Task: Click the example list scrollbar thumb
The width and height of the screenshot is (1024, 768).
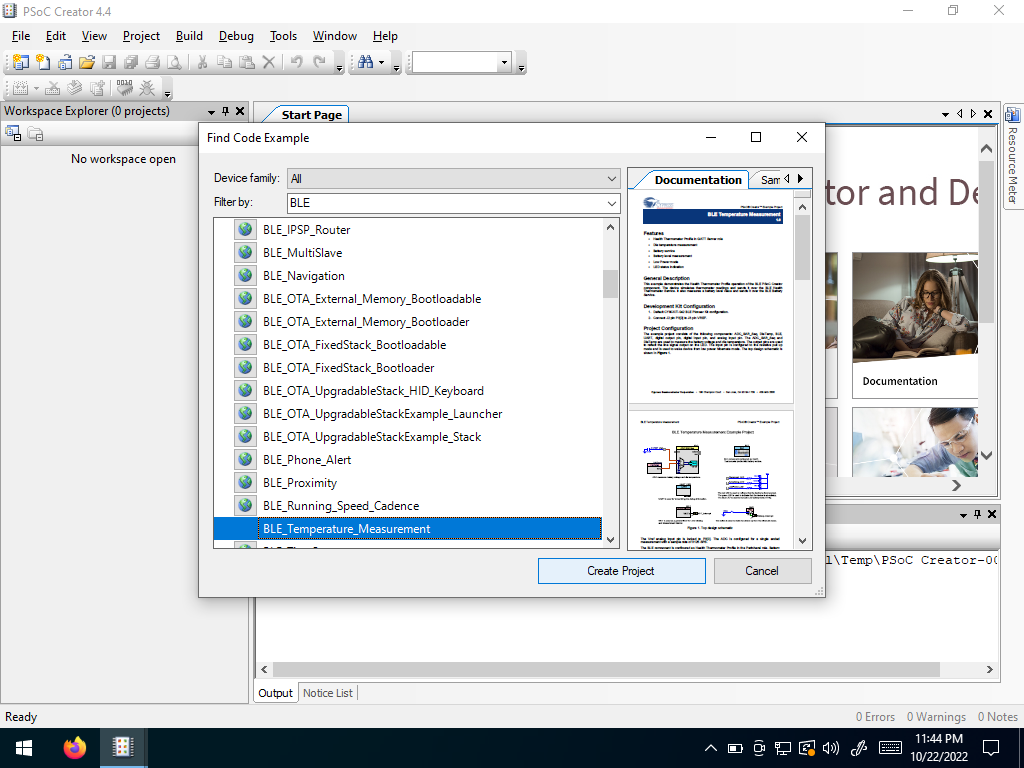Action: (611, 283)
